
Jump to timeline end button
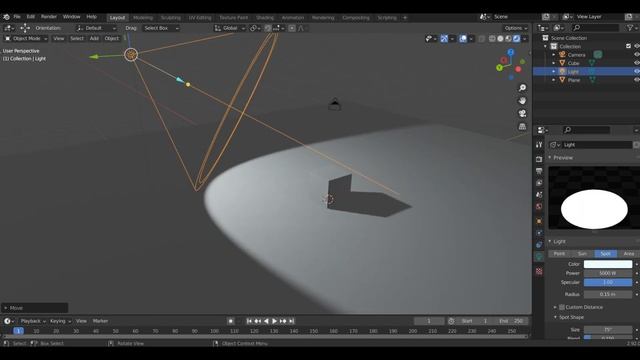(x=291, y=321)
